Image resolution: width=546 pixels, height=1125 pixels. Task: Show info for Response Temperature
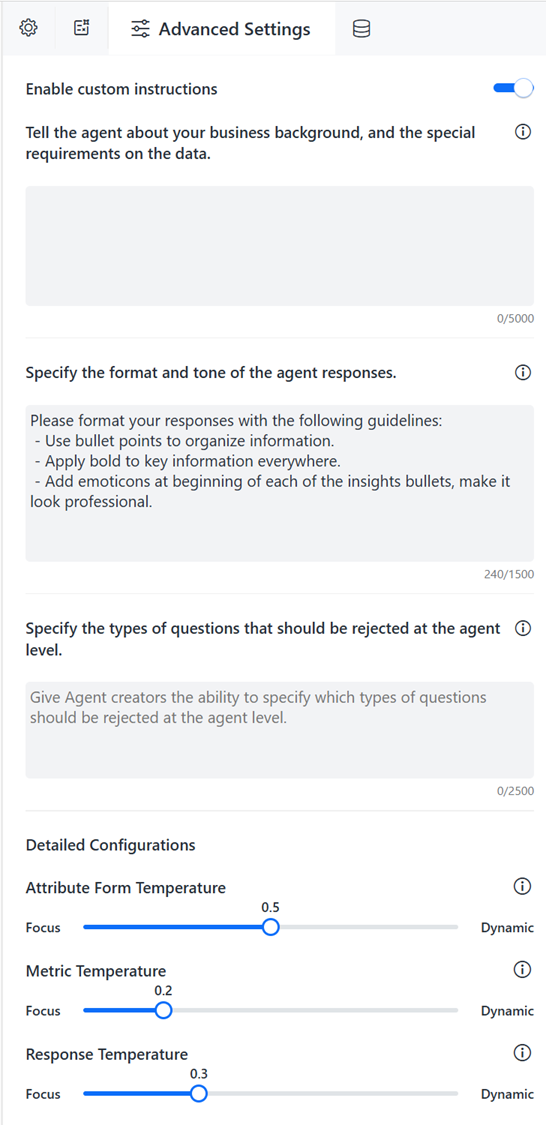click(x=522, y=1053)
